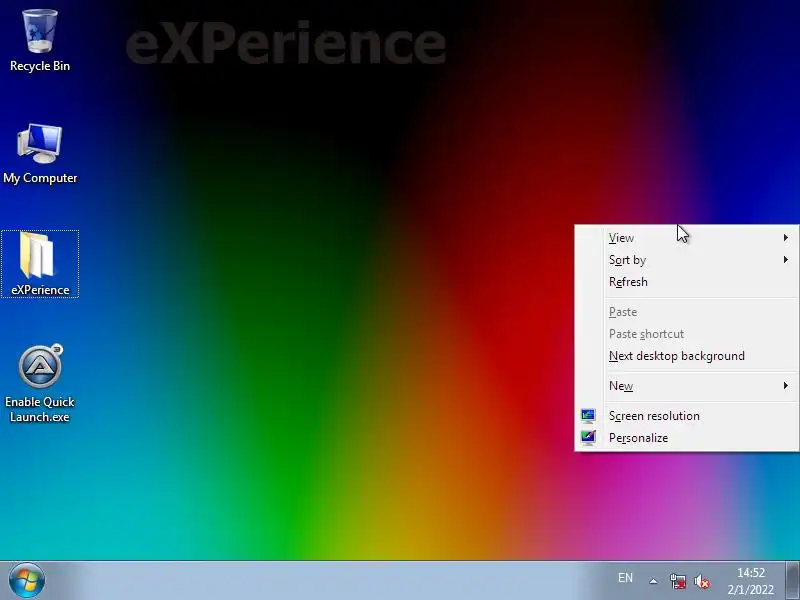Click the greyed-out Paste entry
The image size is (800, 600).
[x=687, y=312]
